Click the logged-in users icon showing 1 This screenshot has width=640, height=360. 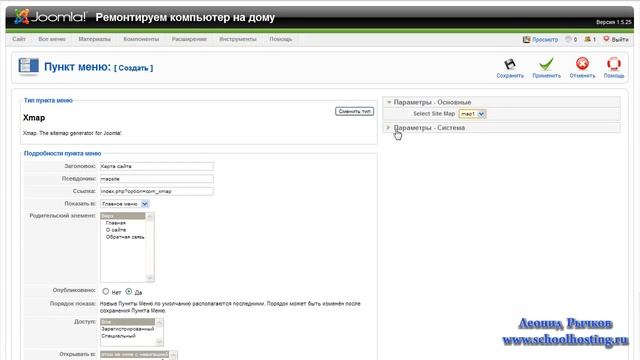point(587,39)
